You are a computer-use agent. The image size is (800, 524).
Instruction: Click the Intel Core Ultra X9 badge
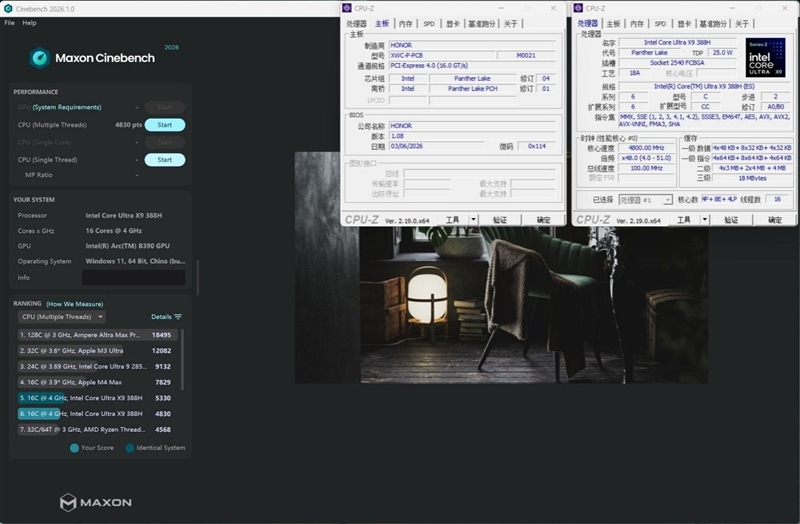click(765, 58)
